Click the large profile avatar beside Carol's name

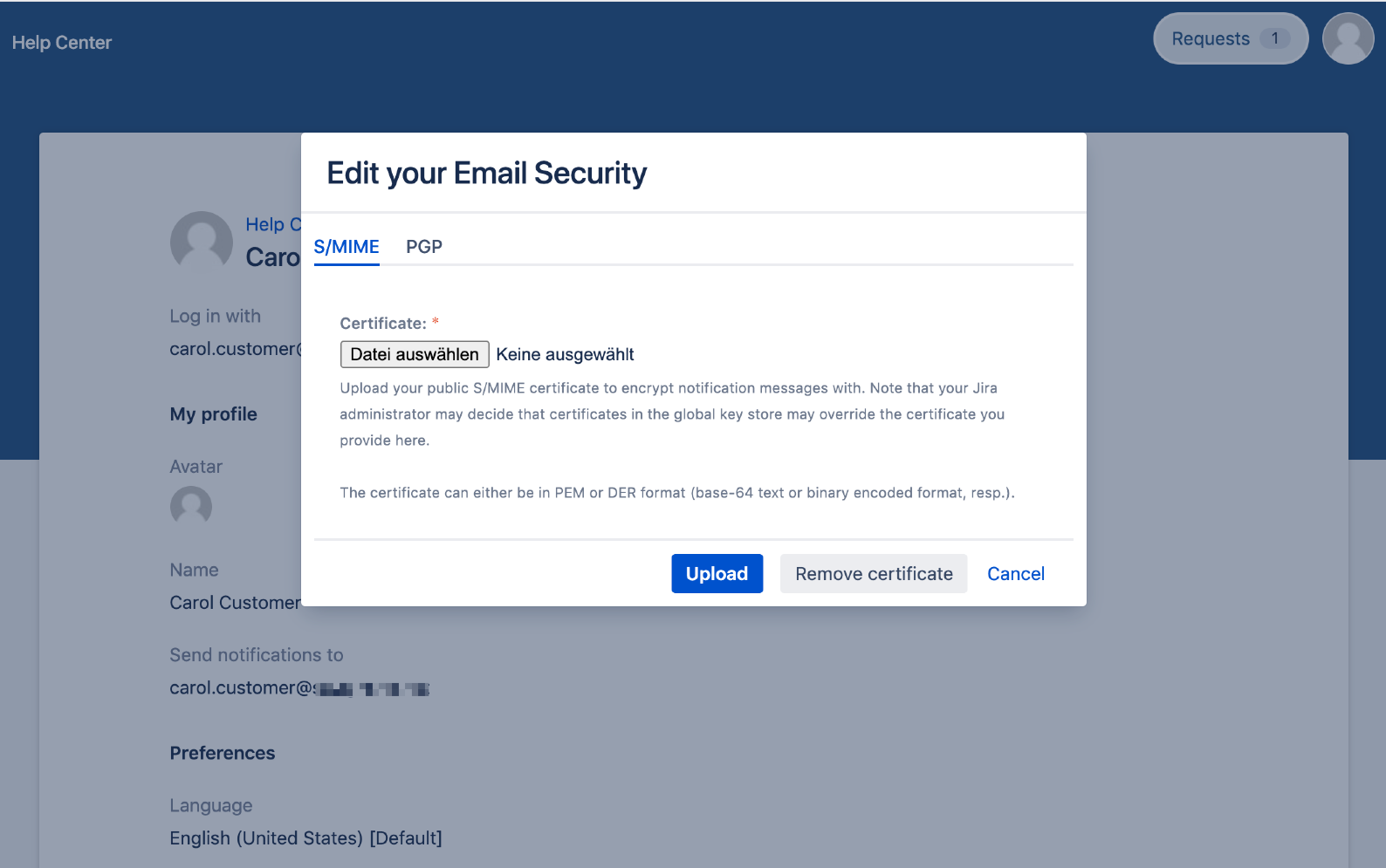click(x=202, y=242)
